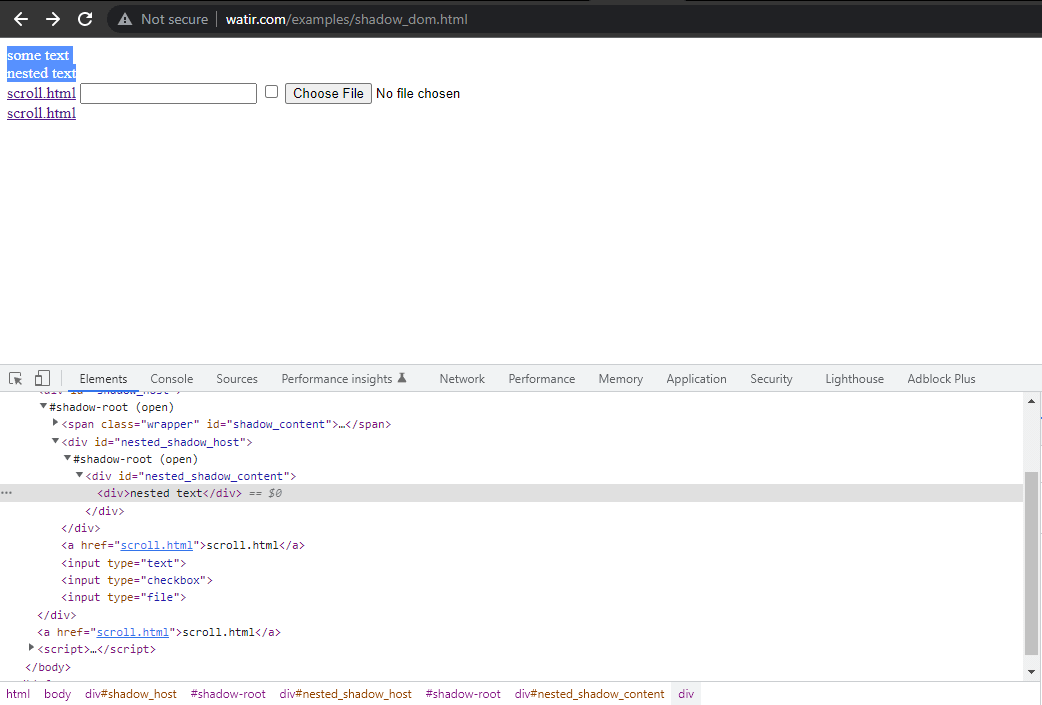Click the first scroll.html page link
1042x705 pixels.
pos(41,93)
